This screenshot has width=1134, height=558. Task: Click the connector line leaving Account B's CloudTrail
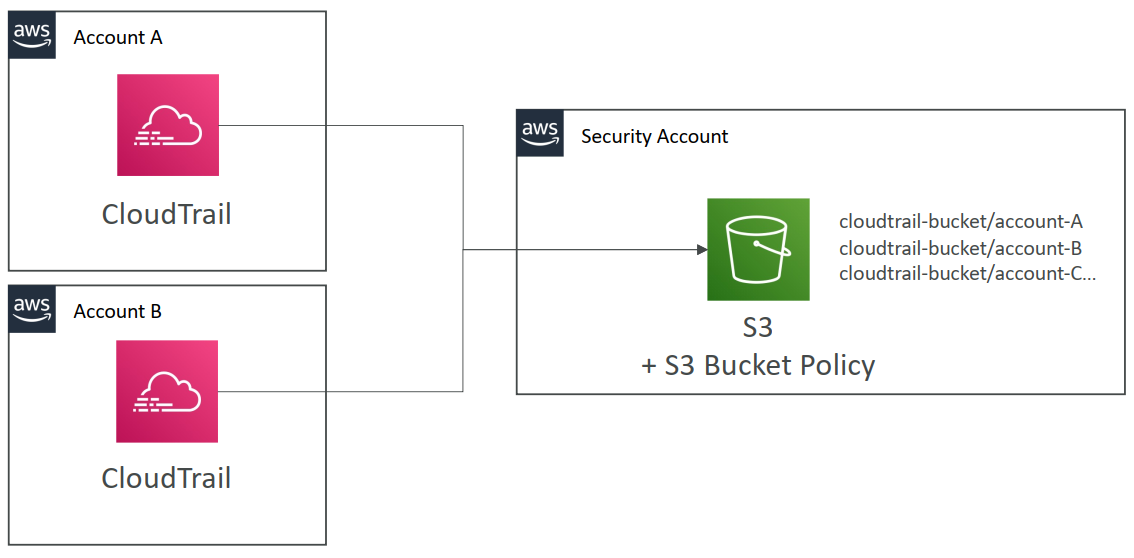(340, 391)
